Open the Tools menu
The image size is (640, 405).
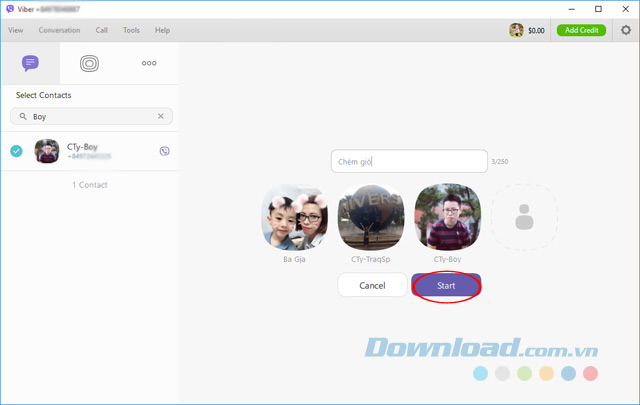pos(131,30)
